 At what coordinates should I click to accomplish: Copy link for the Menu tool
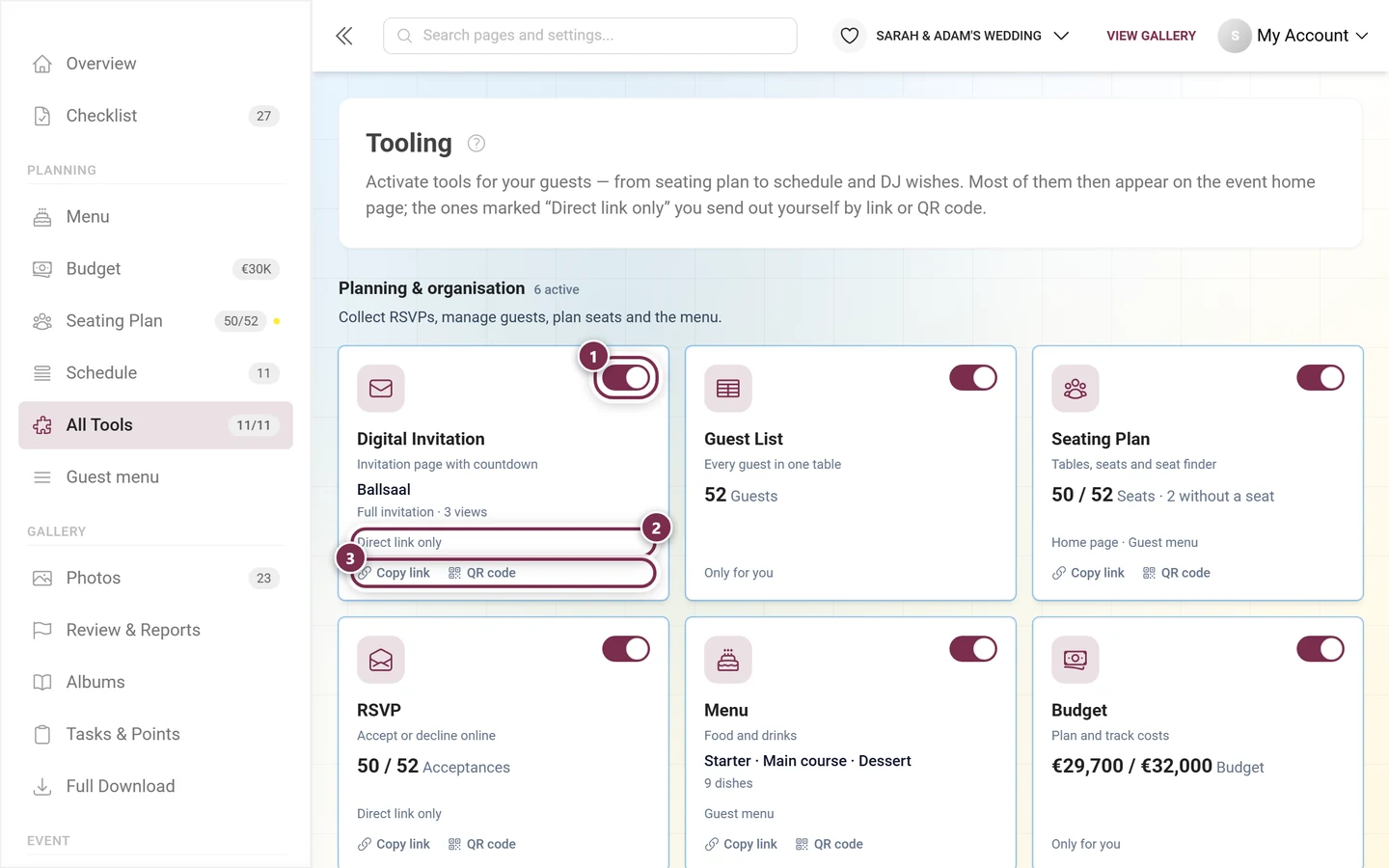pyautogui.click(x=741, y=844)
